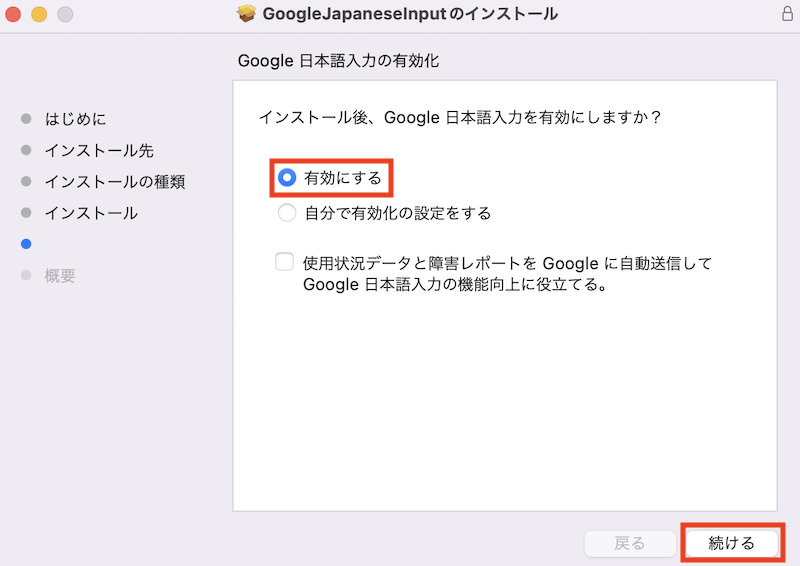The height and width of the screenshot is (566, 800).
Task: Click the 自分で有効化の設定をする label text
Action: click(x=398, y=213)
